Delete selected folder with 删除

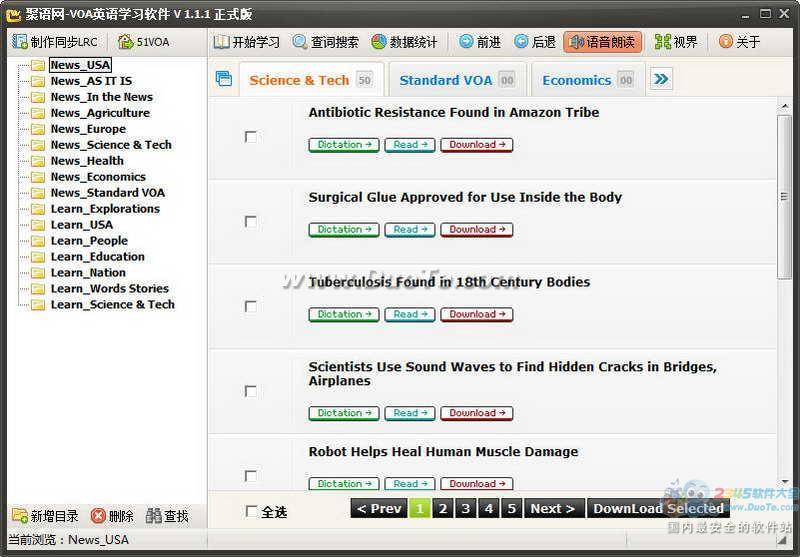112,516
